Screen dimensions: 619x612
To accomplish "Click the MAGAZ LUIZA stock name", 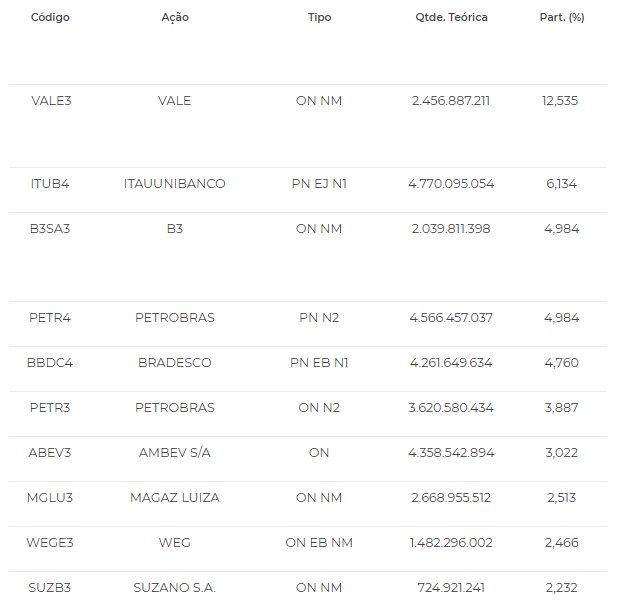I will click(175, 497).
